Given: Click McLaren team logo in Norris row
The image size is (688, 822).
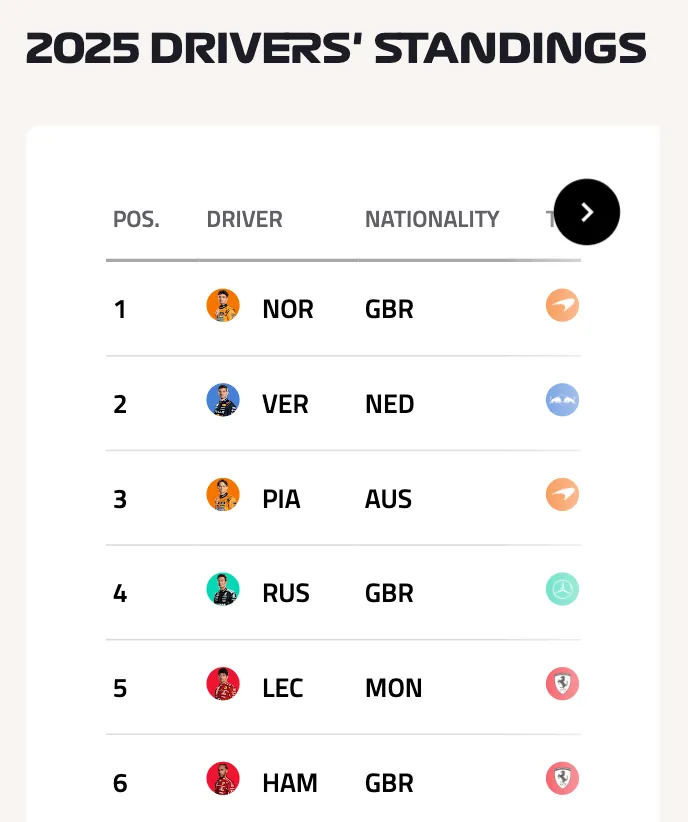Looking at the screenshot, I should click(x=562, y=306).
